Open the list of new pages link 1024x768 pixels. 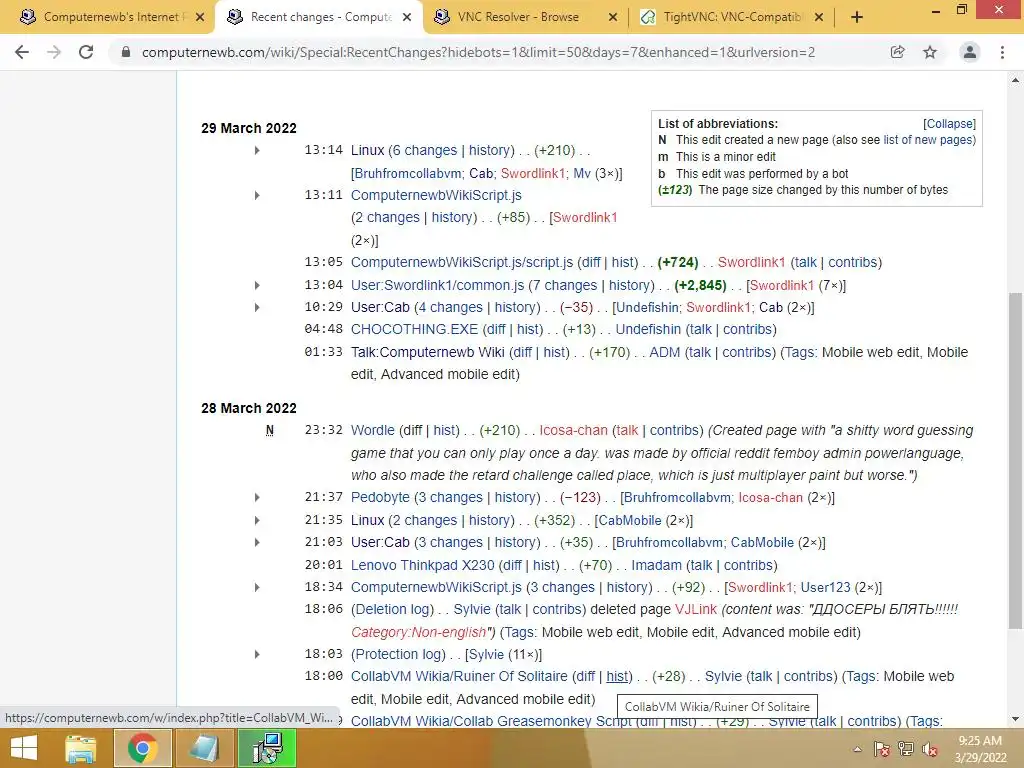point(928,140)
